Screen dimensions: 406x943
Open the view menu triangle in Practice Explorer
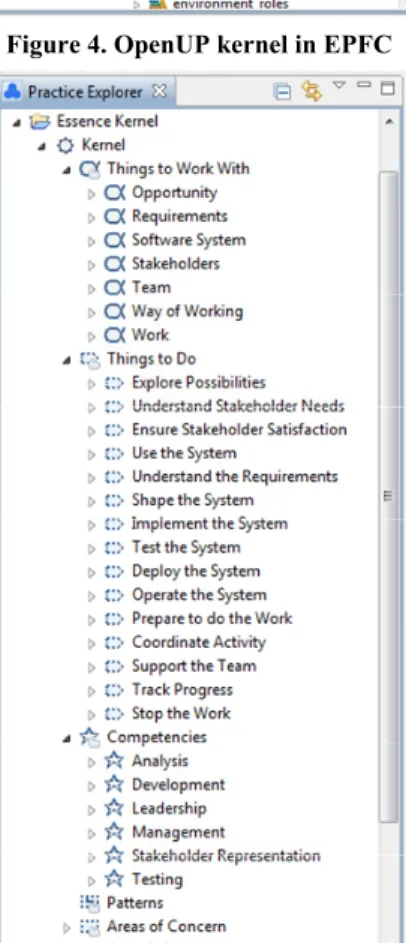[339, 85]
